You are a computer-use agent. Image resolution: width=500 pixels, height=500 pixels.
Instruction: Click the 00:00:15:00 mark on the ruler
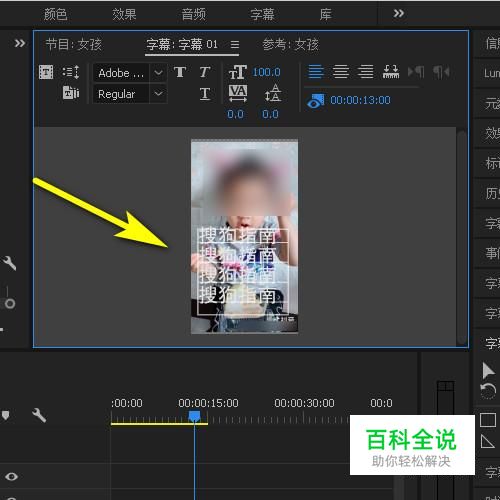pyautogui.click(x=208, y=403)
